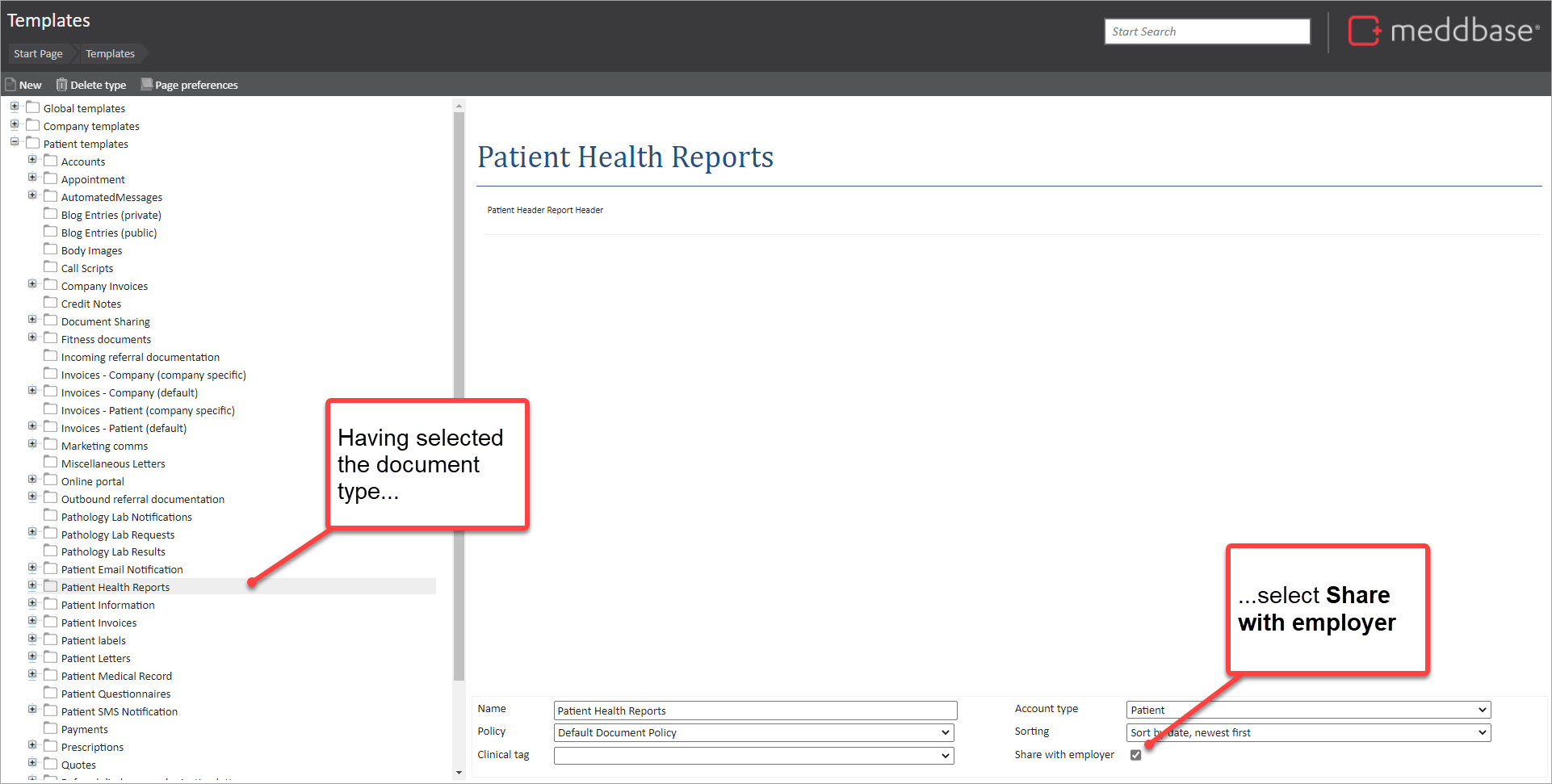Open the Account type dropdown
Viewport: 1552px width, 784px height.
click(x=1307, y=711)
